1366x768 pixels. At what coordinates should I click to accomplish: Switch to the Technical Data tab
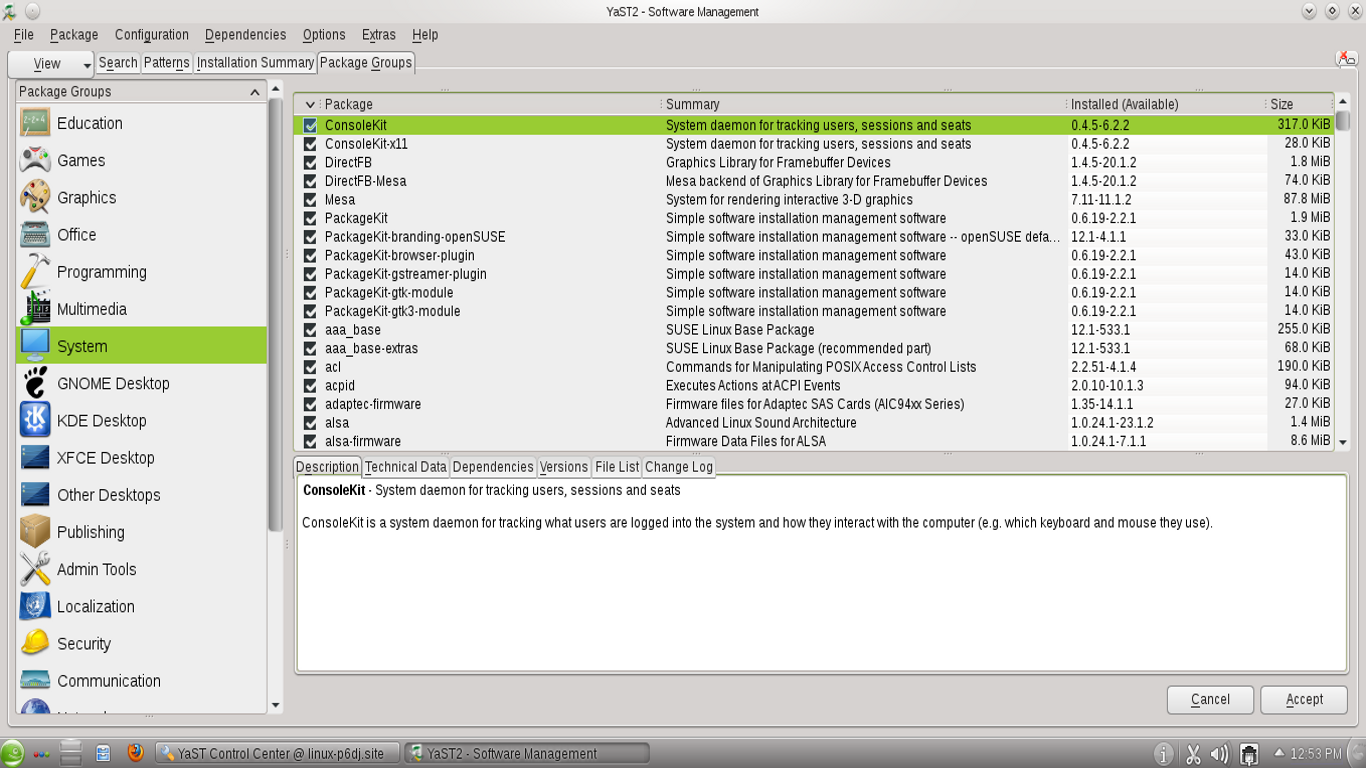point(405,467)
